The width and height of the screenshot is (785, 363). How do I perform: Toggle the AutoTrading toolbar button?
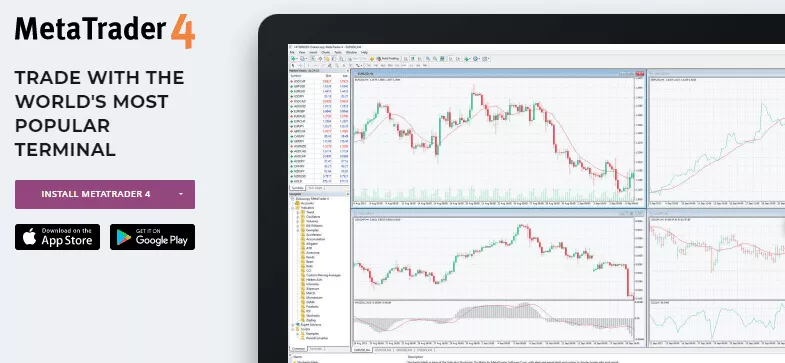tap(388, 59)
